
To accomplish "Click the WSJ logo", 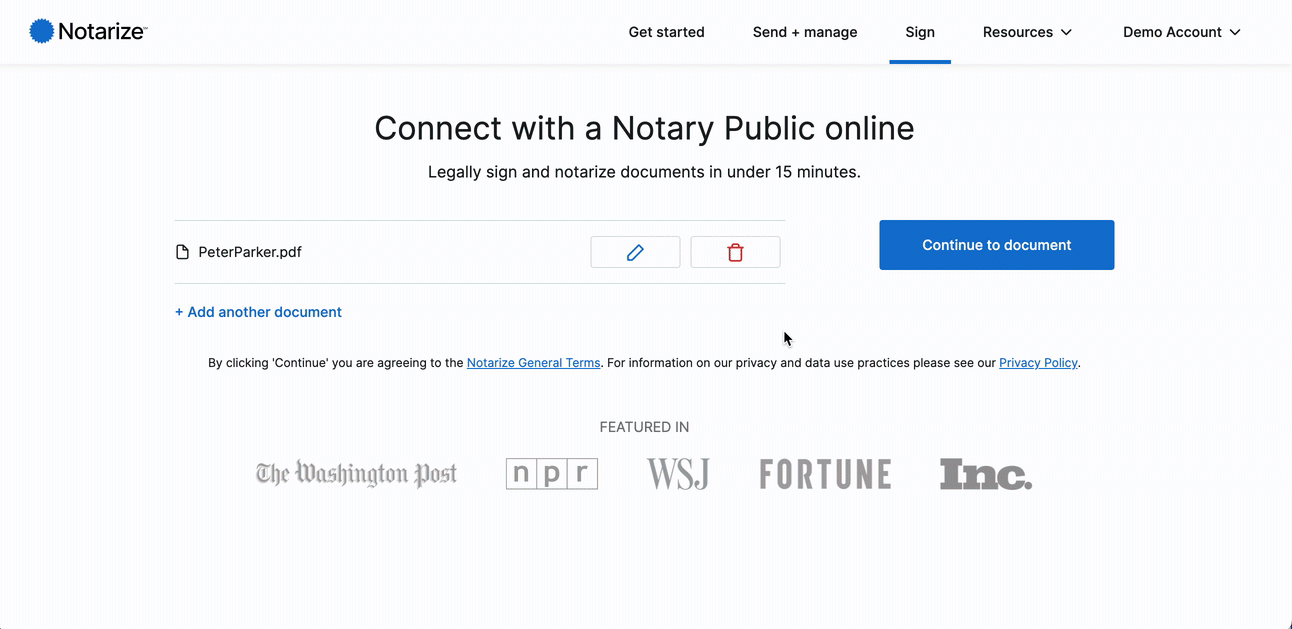I will point(678,473).
